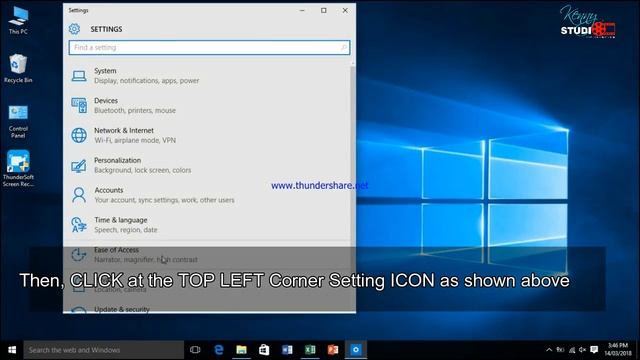Select the Devices category label

106,100
